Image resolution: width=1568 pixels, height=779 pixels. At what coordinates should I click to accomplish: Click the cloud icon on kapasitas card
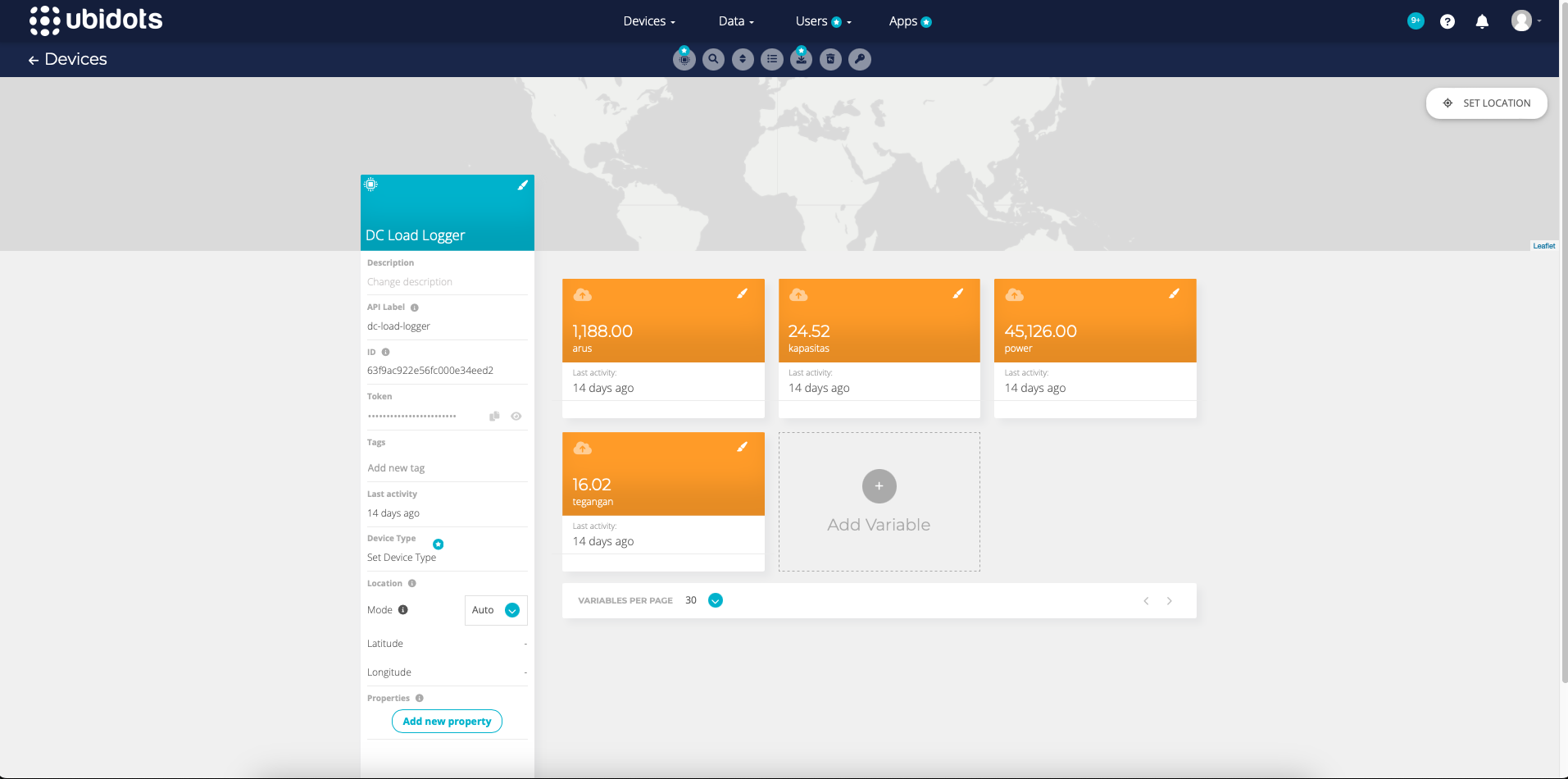[x=798, y=294]
